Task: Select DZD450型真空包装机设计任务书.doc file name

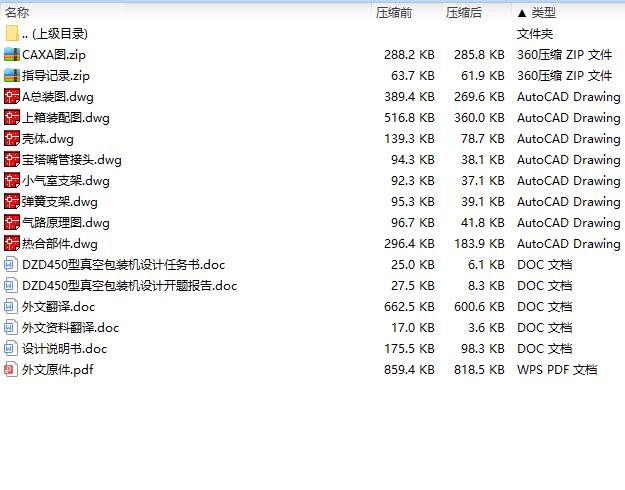Action: (x=124, y=265)
